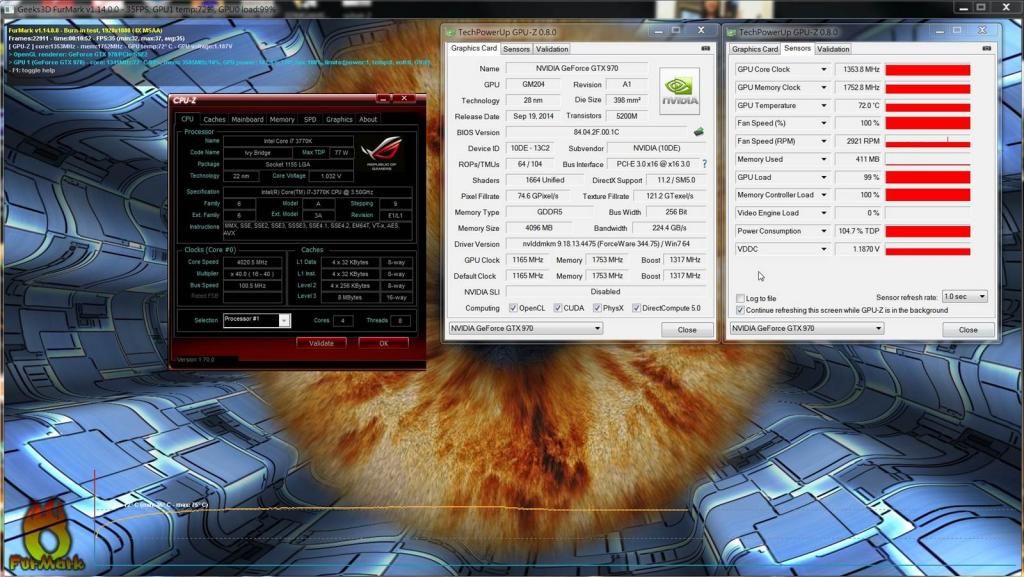
Task: Click the green BIOS save chip icon
Action: (x=698, y=132)
